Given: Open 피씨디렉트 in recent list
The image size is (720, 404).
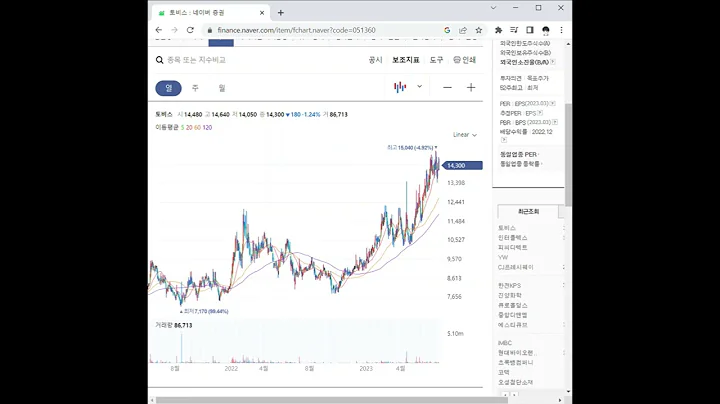Looking at the screenshot, I should point(513,247).
